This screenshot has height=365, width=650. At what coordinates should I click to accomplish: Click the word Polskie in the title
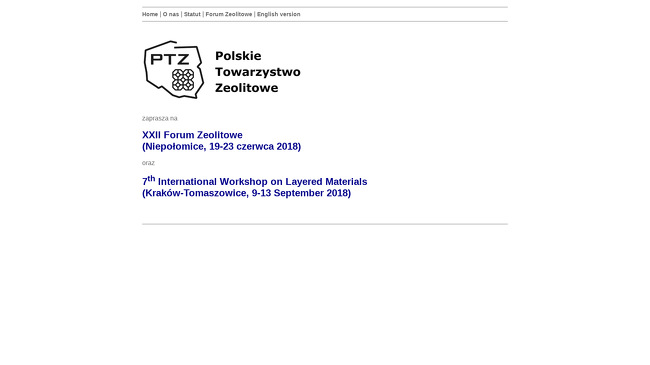238,56
